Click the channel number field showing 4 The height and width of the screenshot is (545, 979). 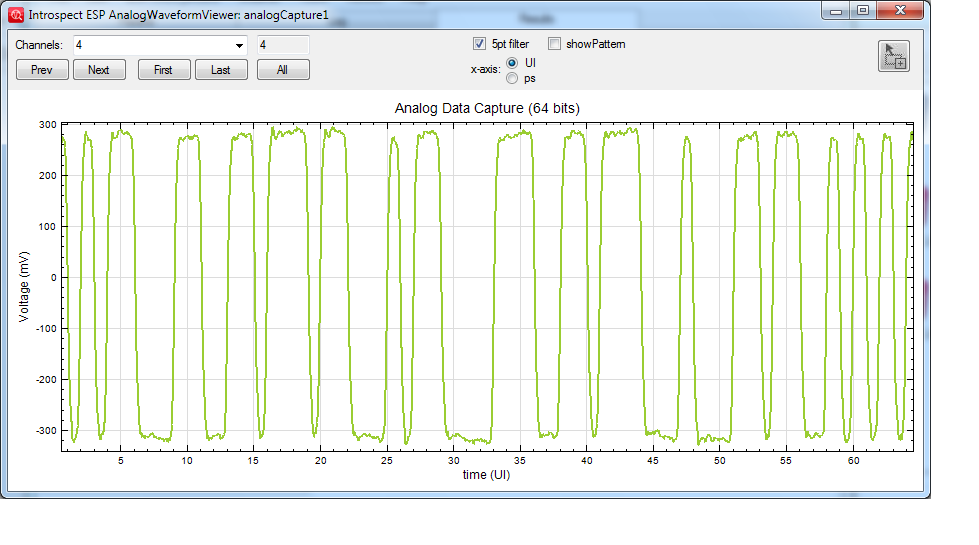[x=283, y=45]
